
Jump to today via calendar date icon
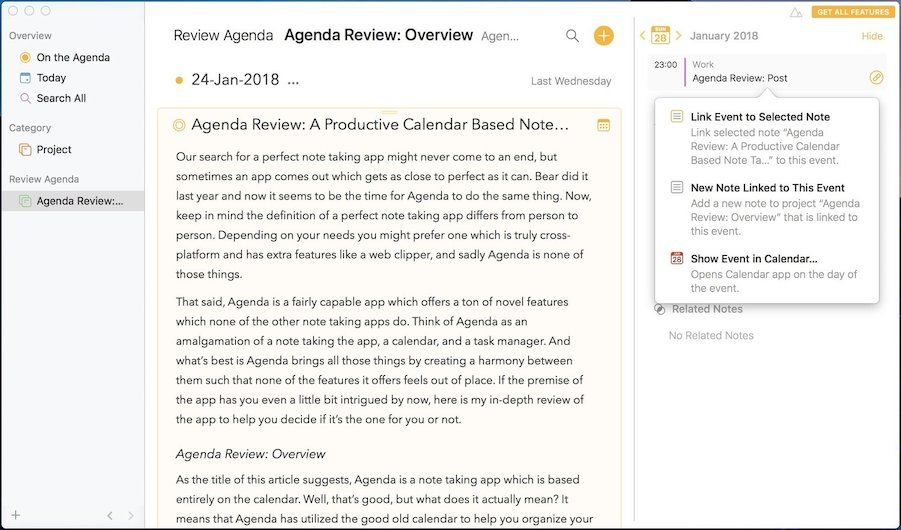[x=660, y=36]
